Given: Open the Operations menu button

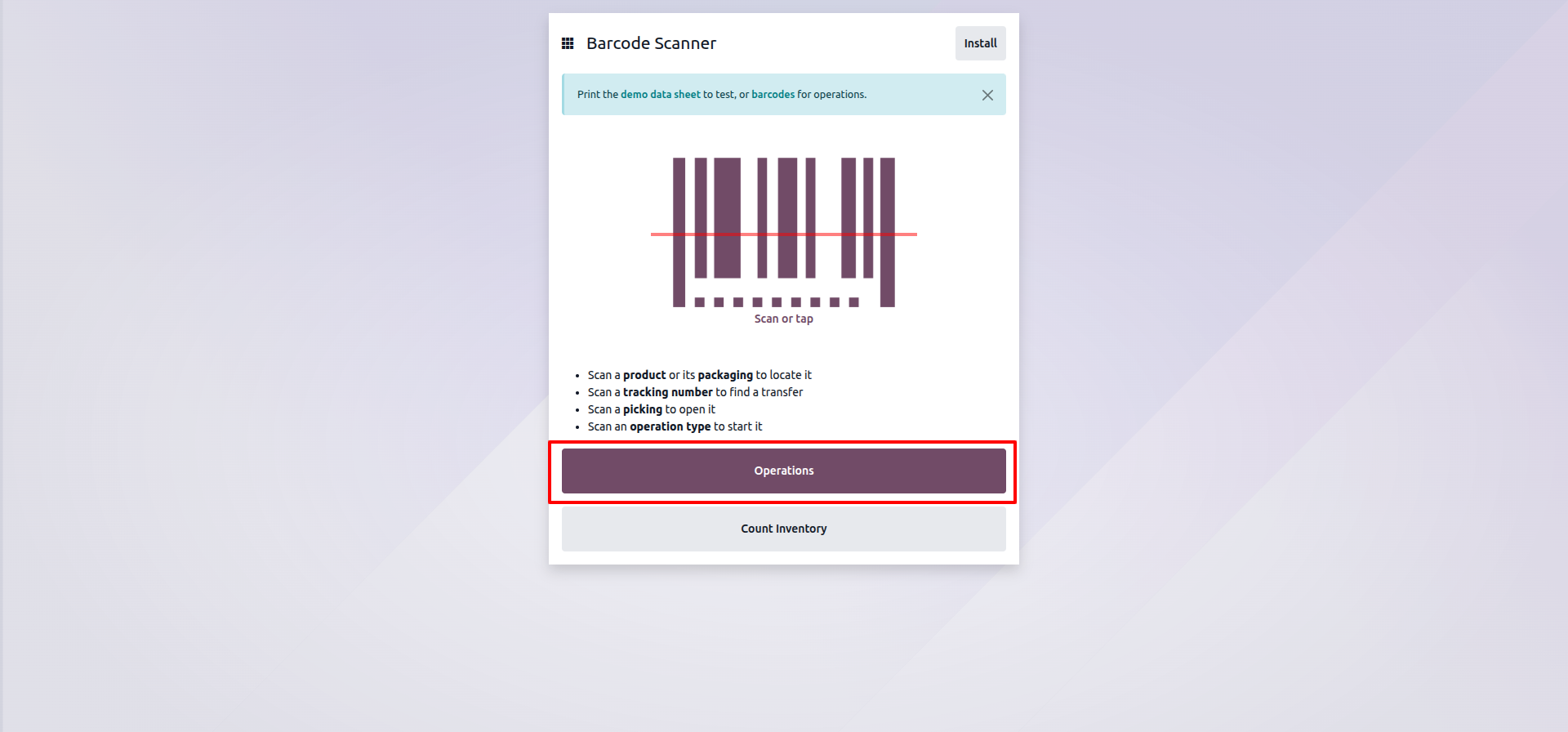Looking at the screenshot, I should click(x=783, y=471).
